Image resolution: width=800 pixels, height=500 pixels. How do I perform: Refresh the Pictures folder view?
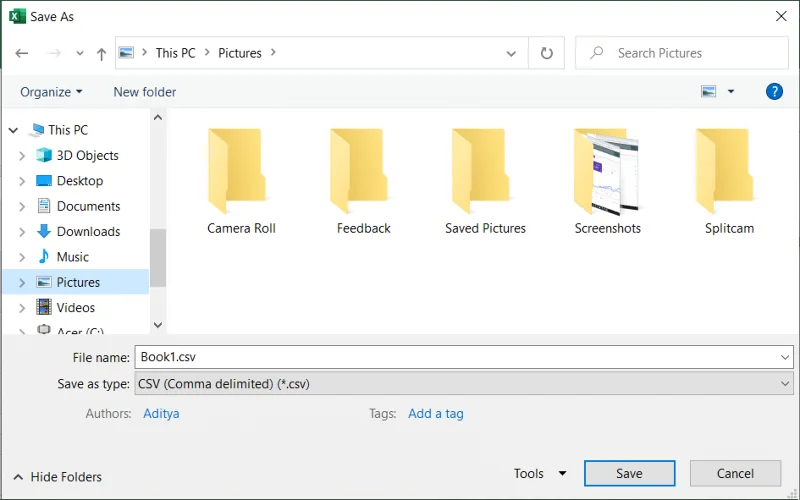(x=546, y=53)
